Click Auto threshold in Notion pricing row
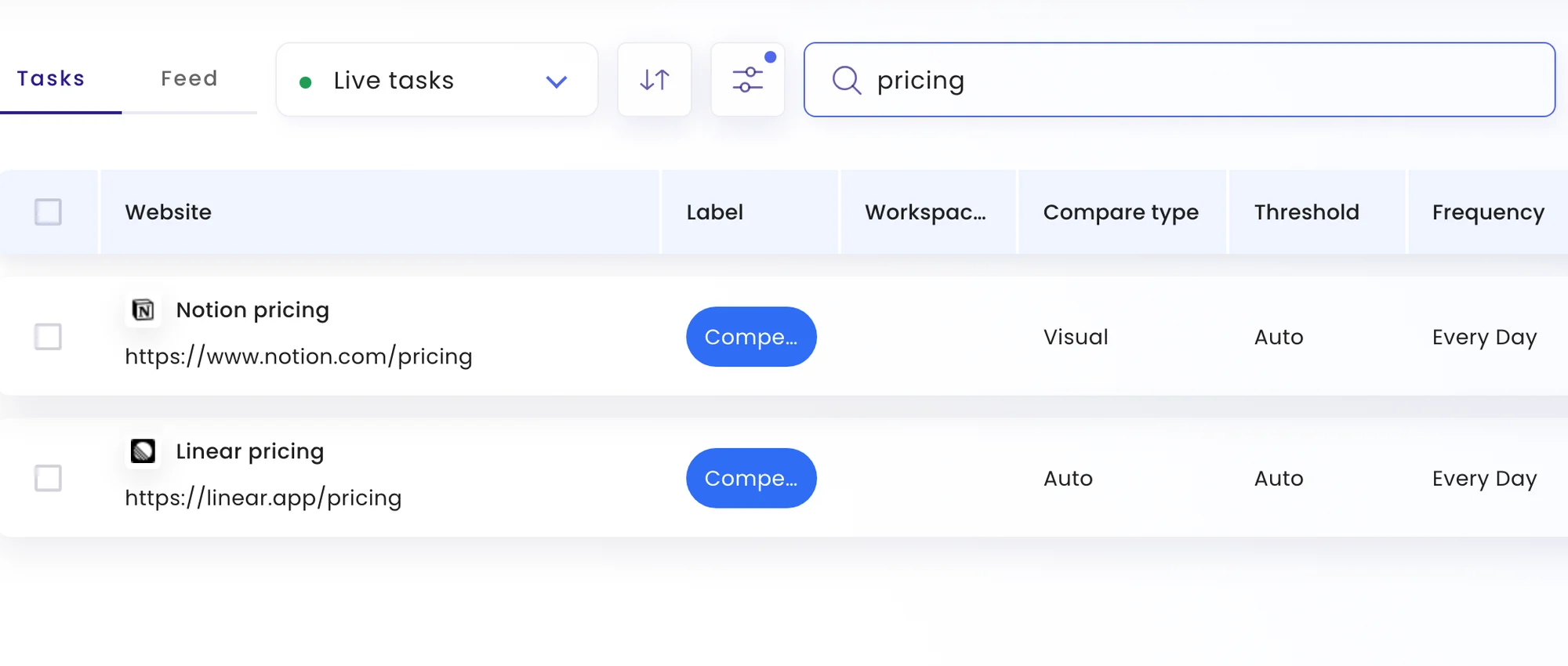The width and height of the screenshot is (1568, 666). tap(1279, 337)
